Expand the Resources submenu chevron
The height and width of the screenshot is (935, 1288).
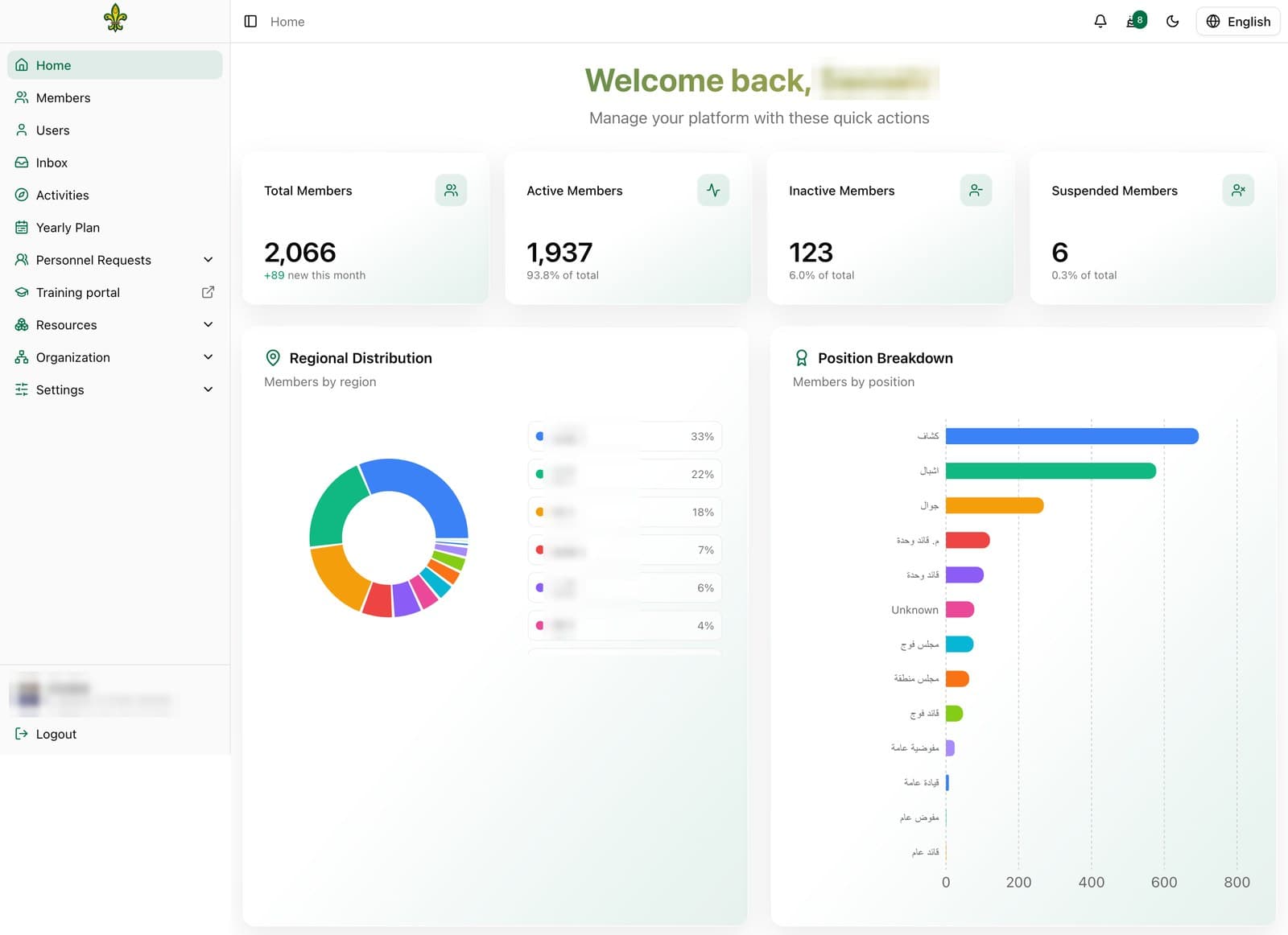[x=208, y=325]
